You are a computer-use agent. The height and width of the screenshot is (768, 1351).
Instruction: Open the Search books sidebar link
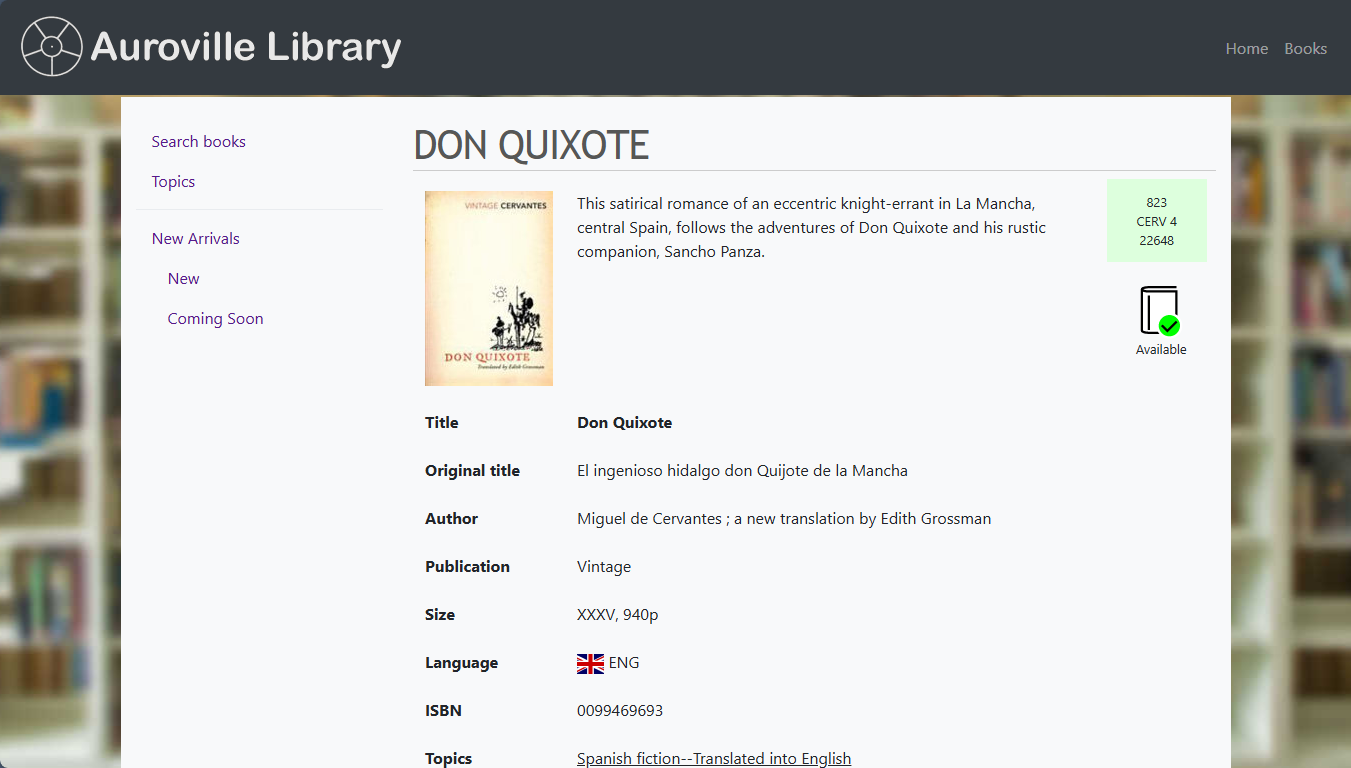click(x=198, y=141)
